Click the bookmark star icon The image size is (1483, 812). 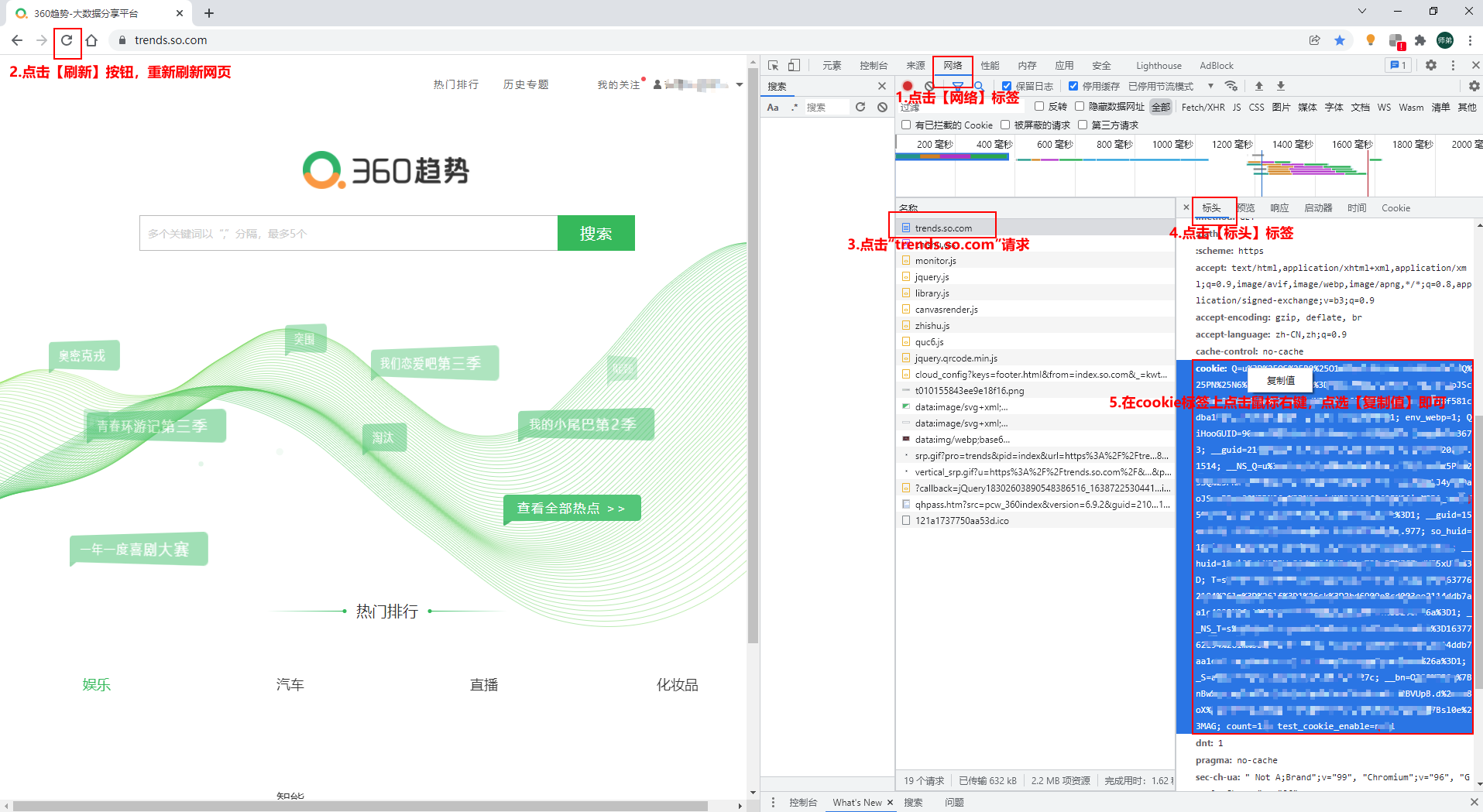tap(1340, 40)
